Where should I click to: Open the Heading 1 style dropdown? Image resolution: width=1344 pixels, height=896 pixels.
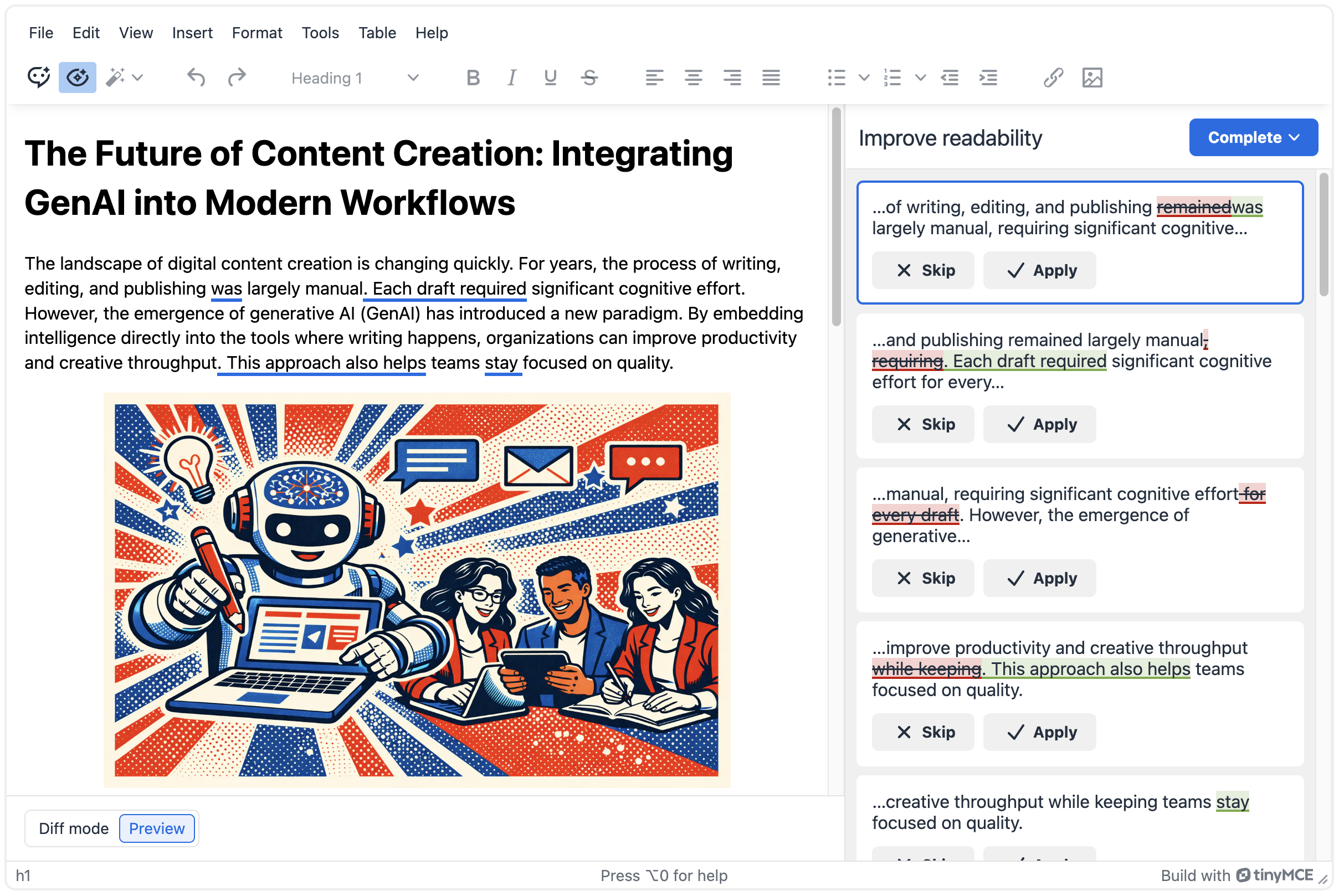click(355, 78)
